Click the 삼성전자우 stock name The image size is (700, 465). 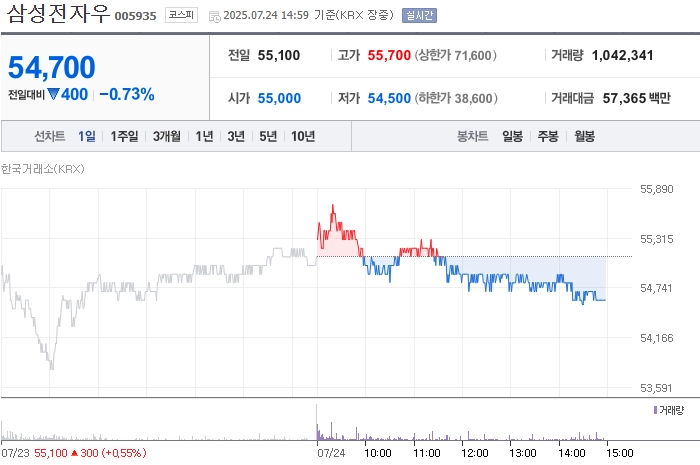58,13
